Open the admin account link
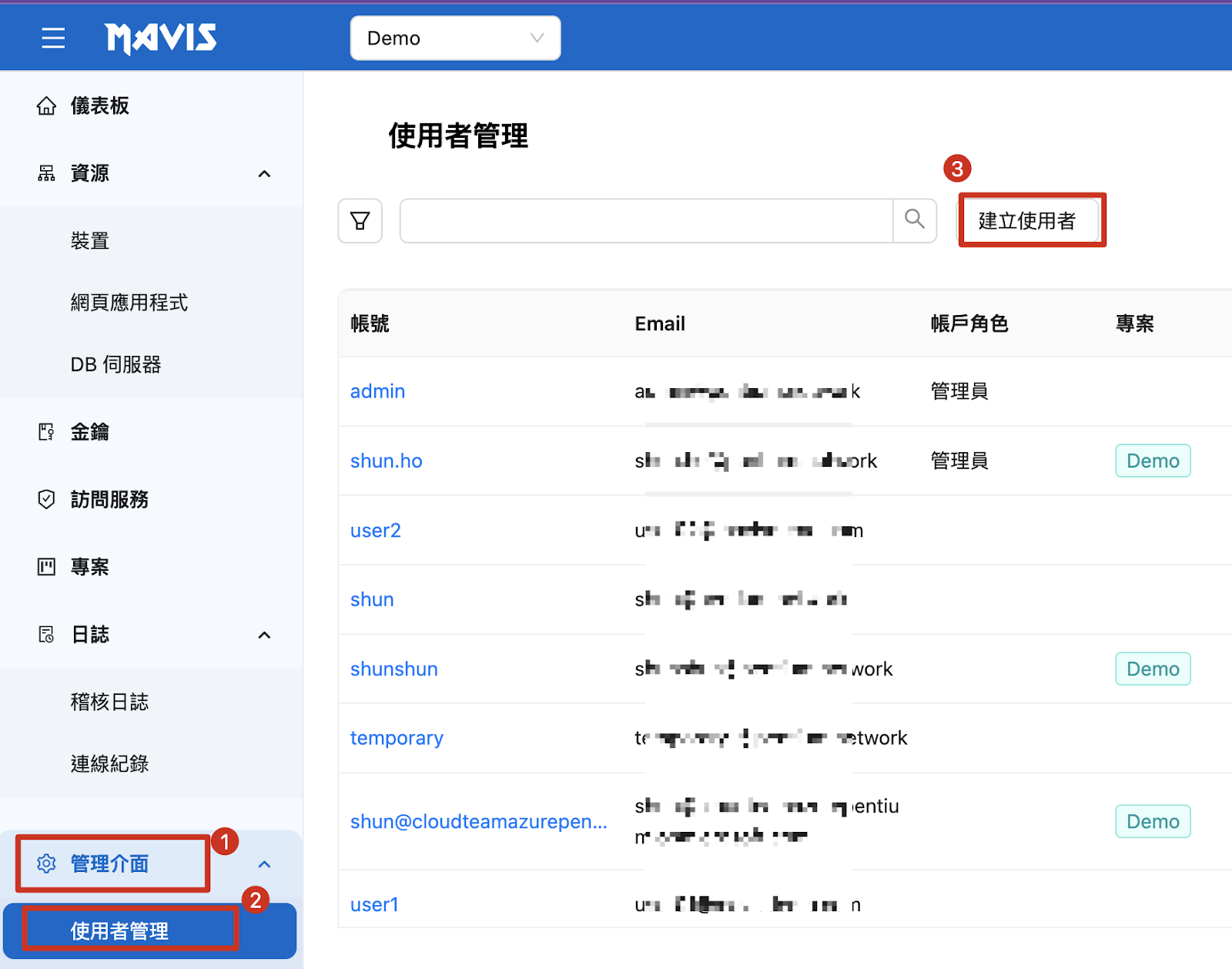 tap(377, 391)
